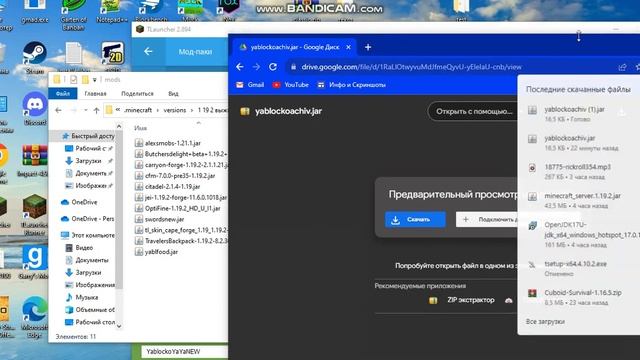640x360 pixels.
Task: Click versions in Explorer breadcrumb
Action: click(x=175, y=110)
